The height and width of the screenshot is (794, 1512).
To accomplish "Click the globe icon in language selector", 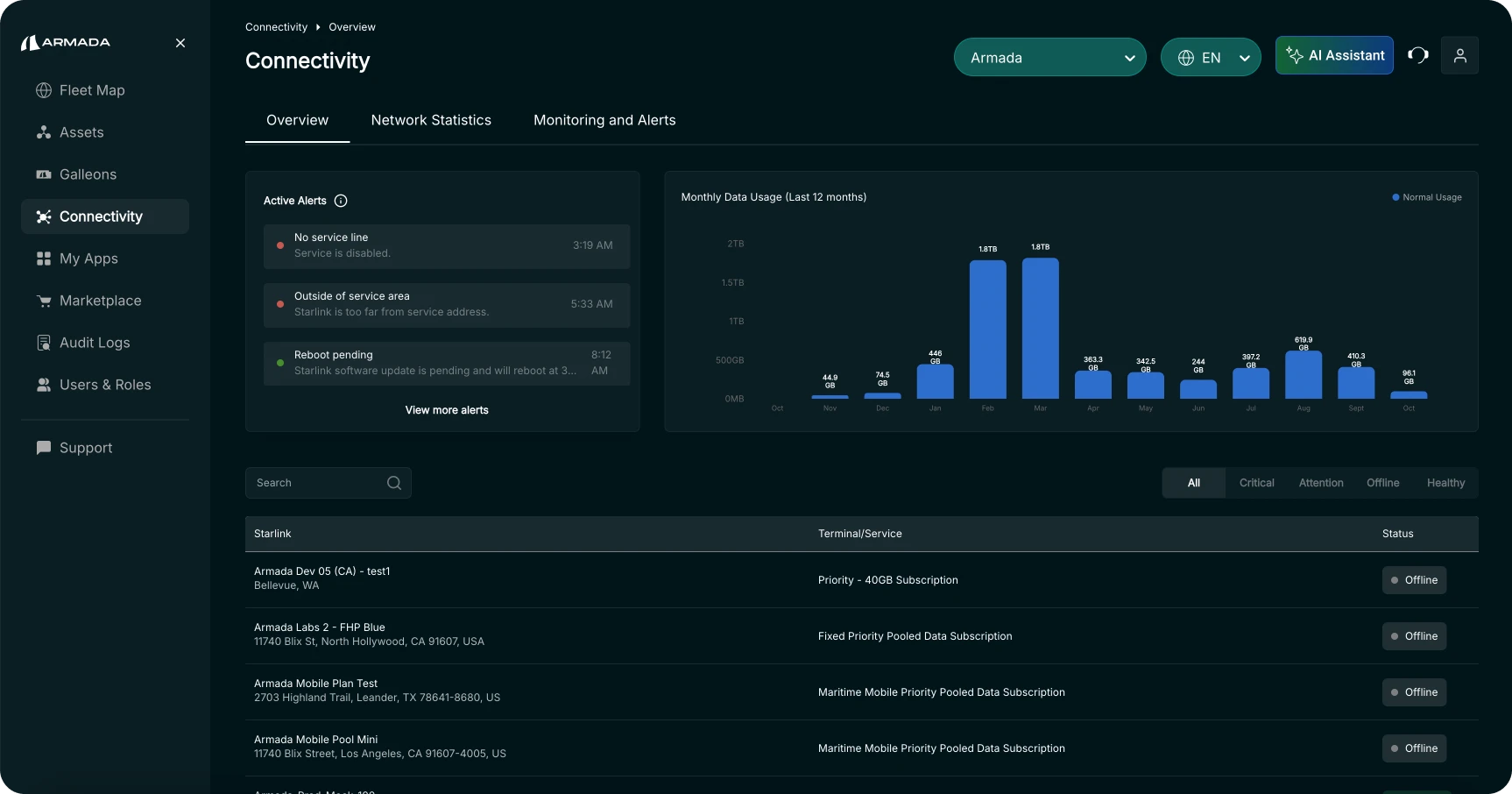I will [x=1186, y=58].
